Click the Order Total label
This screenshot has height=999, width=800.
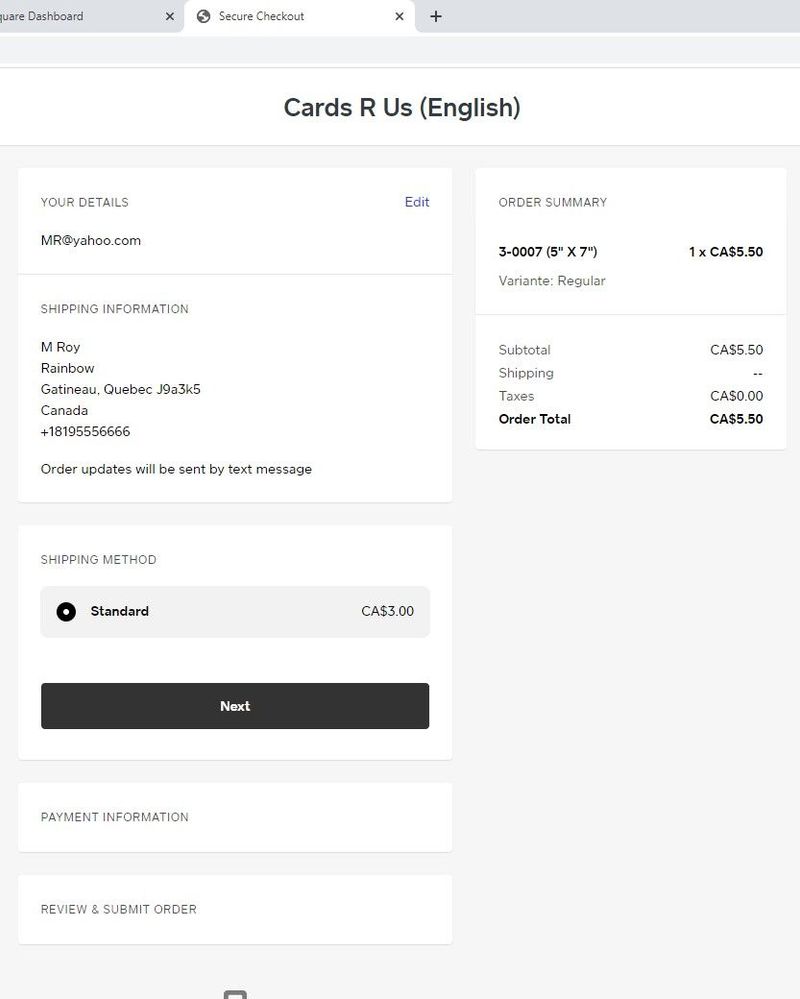(x=535, y=419)
